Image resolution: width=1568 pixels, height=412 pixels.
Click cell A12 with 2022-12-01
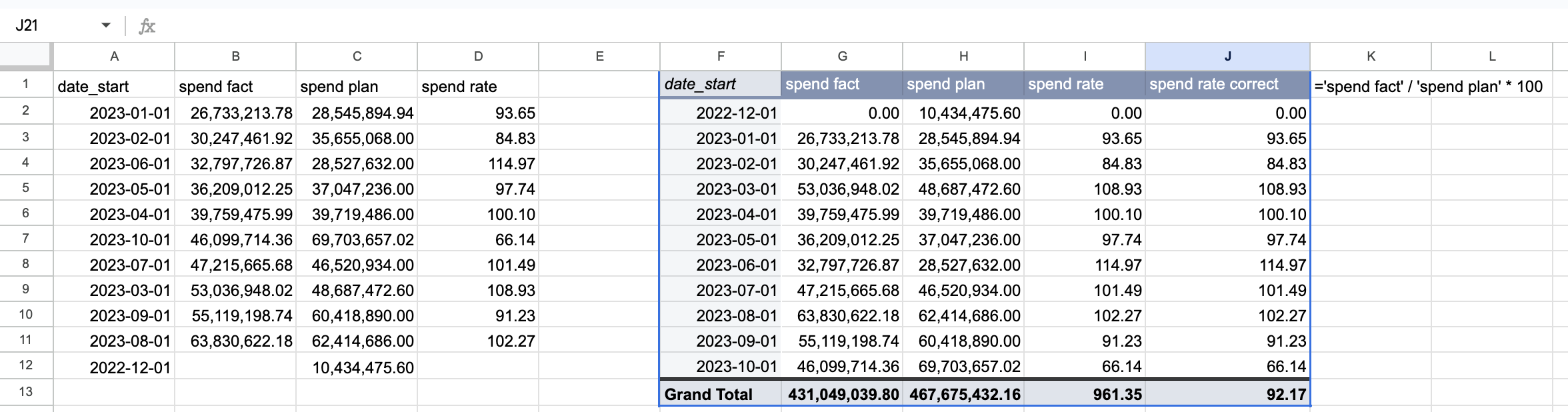coord(114,367)
